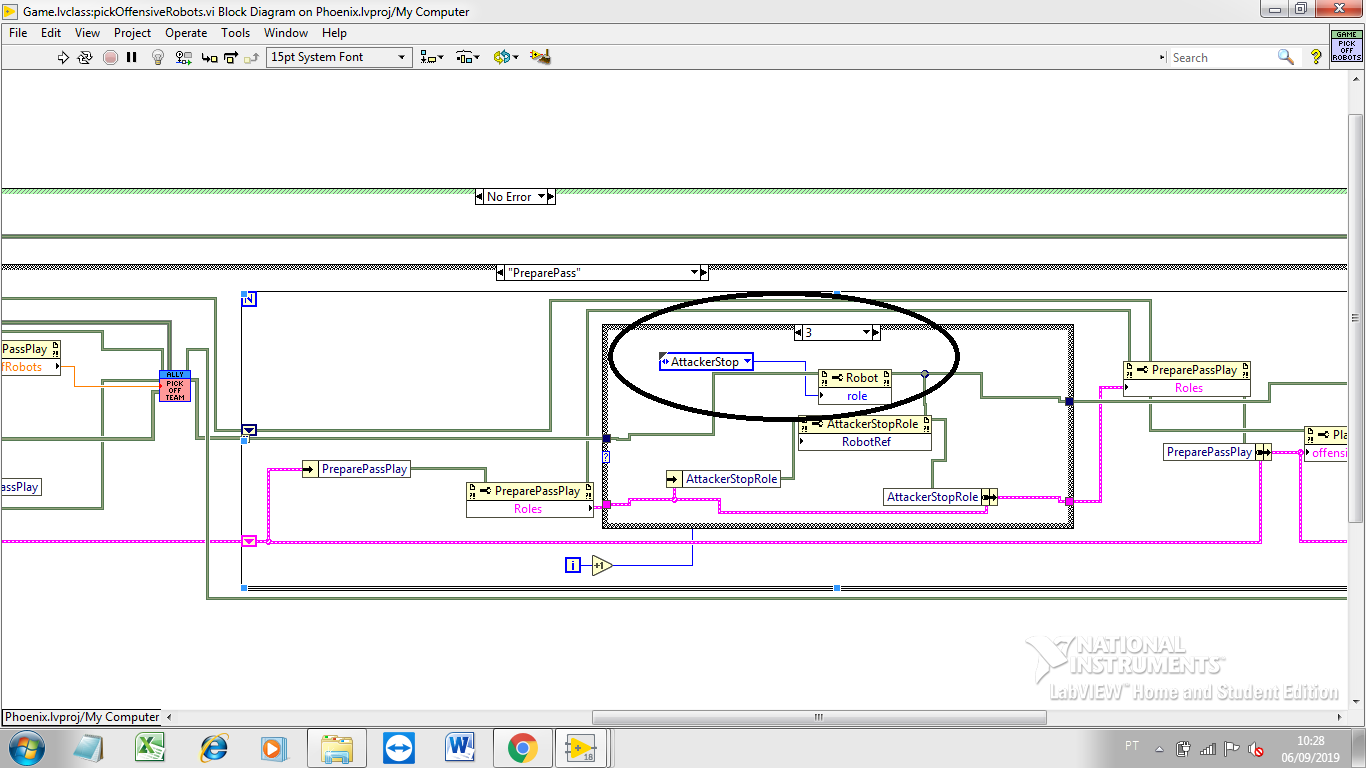1366x772 pixels.
Task: Toggle Highlight Execution light bulb
Action: (x=157, y=57)
